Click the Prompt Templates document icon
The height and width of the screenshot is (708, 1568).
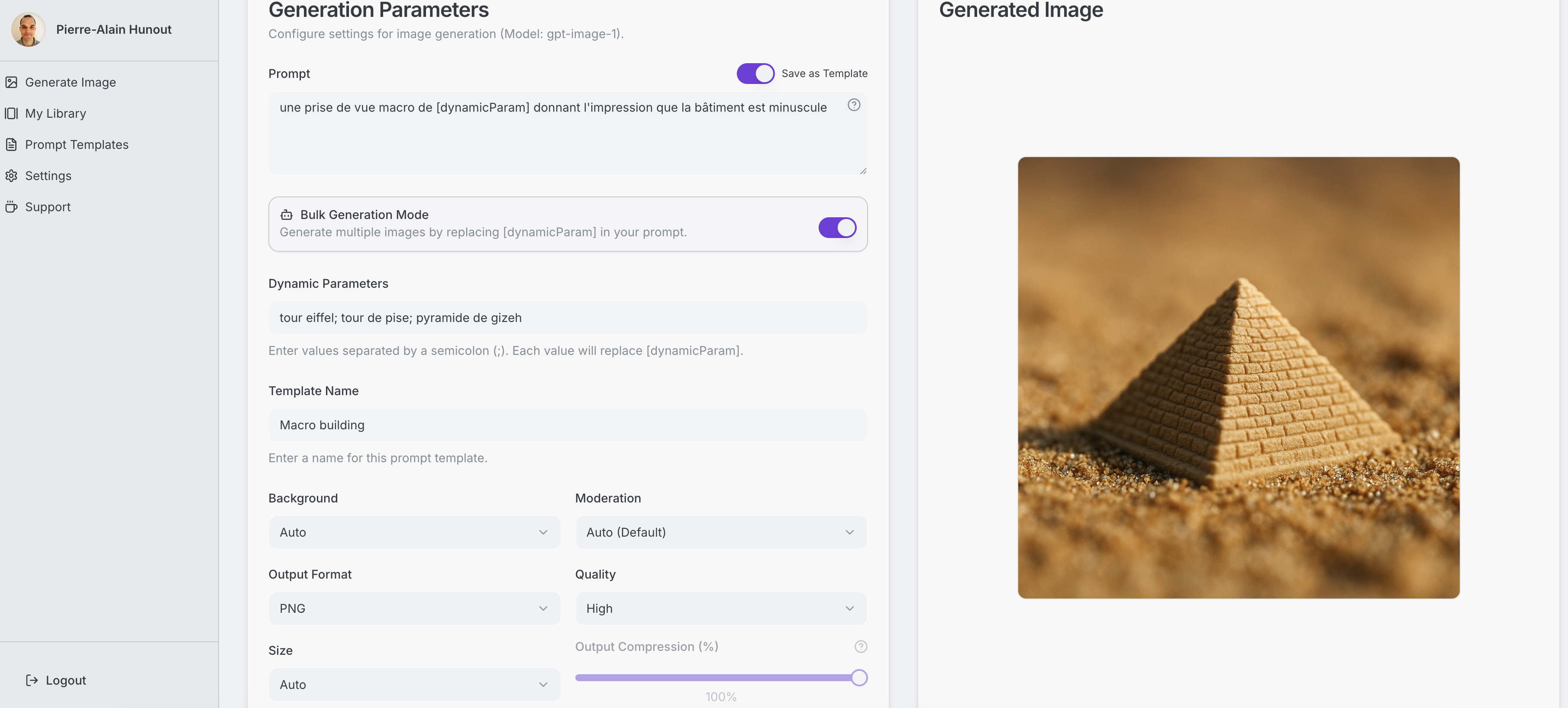[x=11, y=144]
